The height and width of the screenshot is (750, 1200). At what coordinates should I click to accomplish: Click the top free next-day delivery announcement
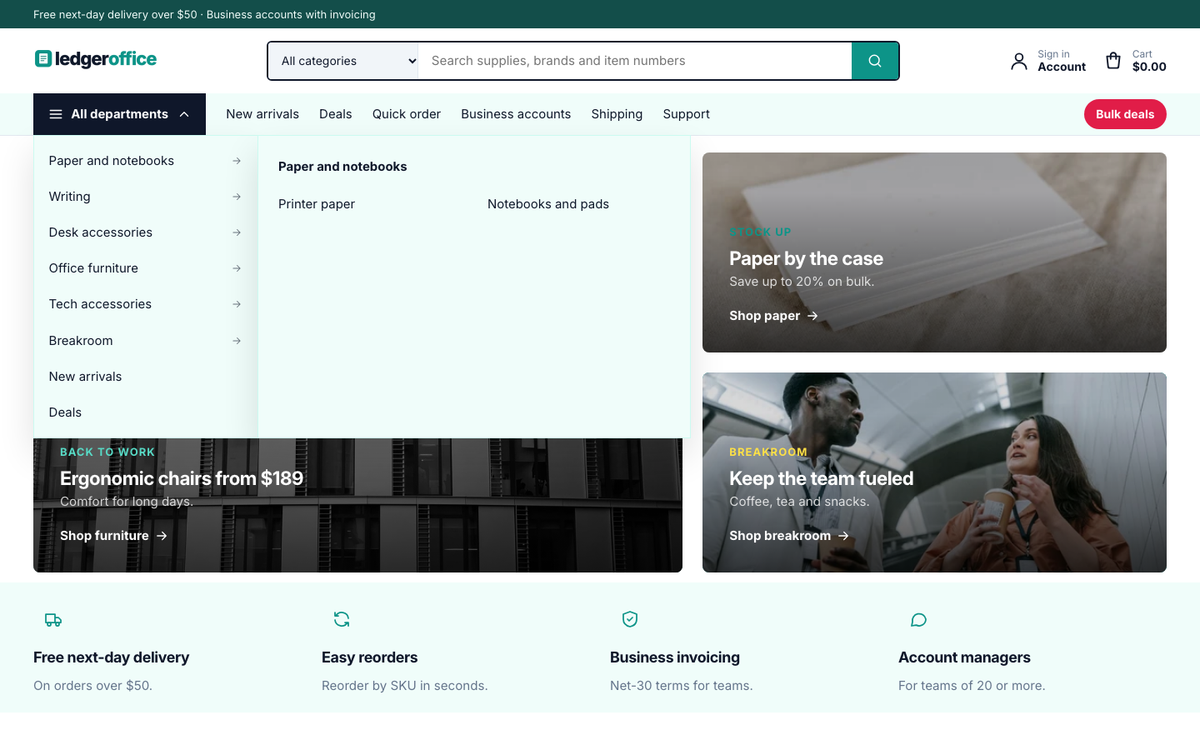204,14
